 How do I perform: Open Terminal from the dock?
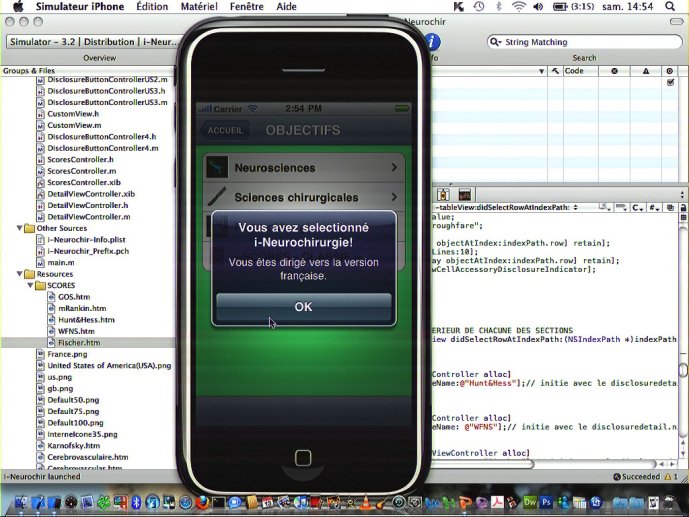pos(218,502)
